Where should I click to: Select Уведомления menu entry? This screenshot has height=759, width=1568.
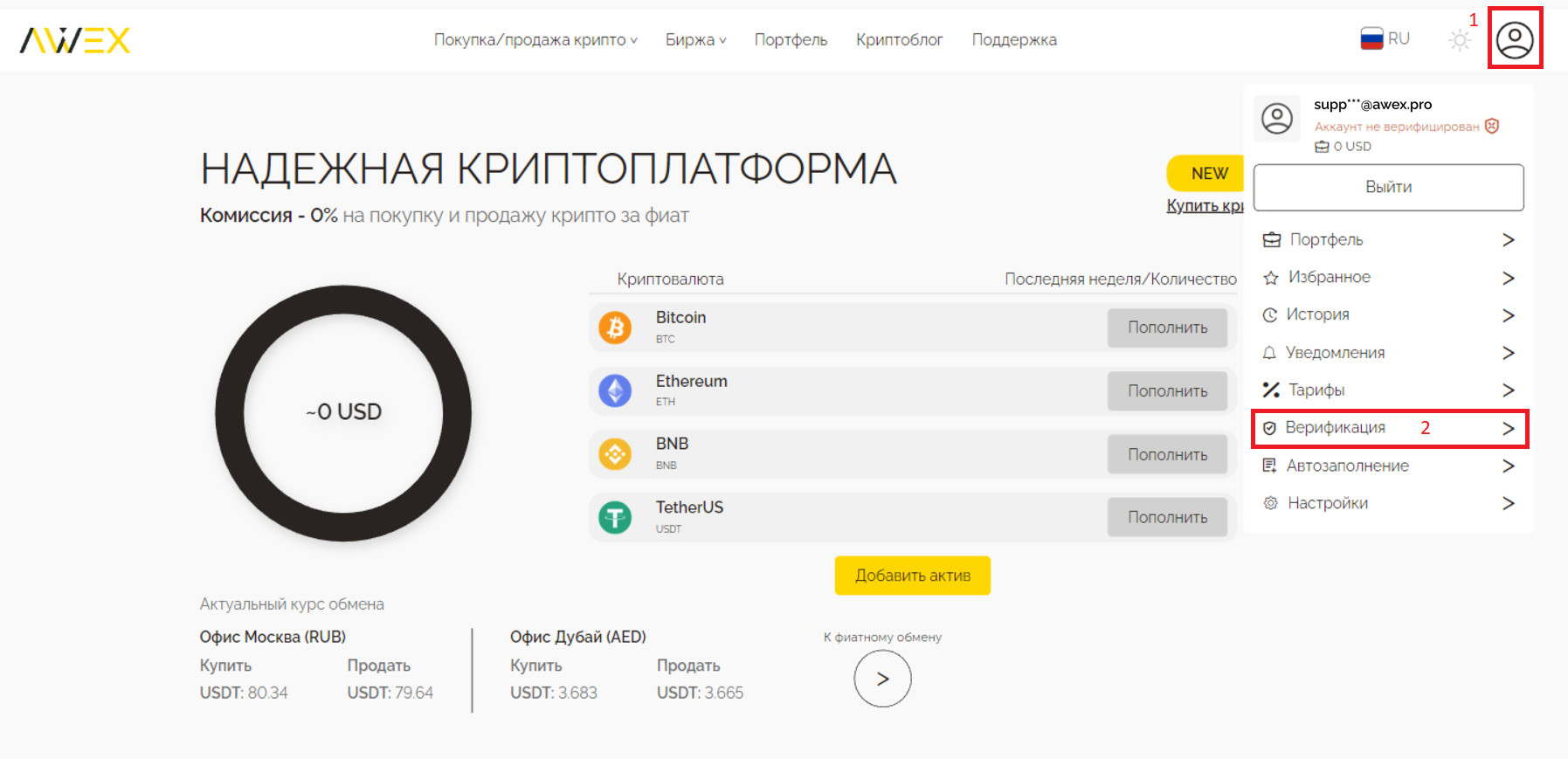(1390, 353)
